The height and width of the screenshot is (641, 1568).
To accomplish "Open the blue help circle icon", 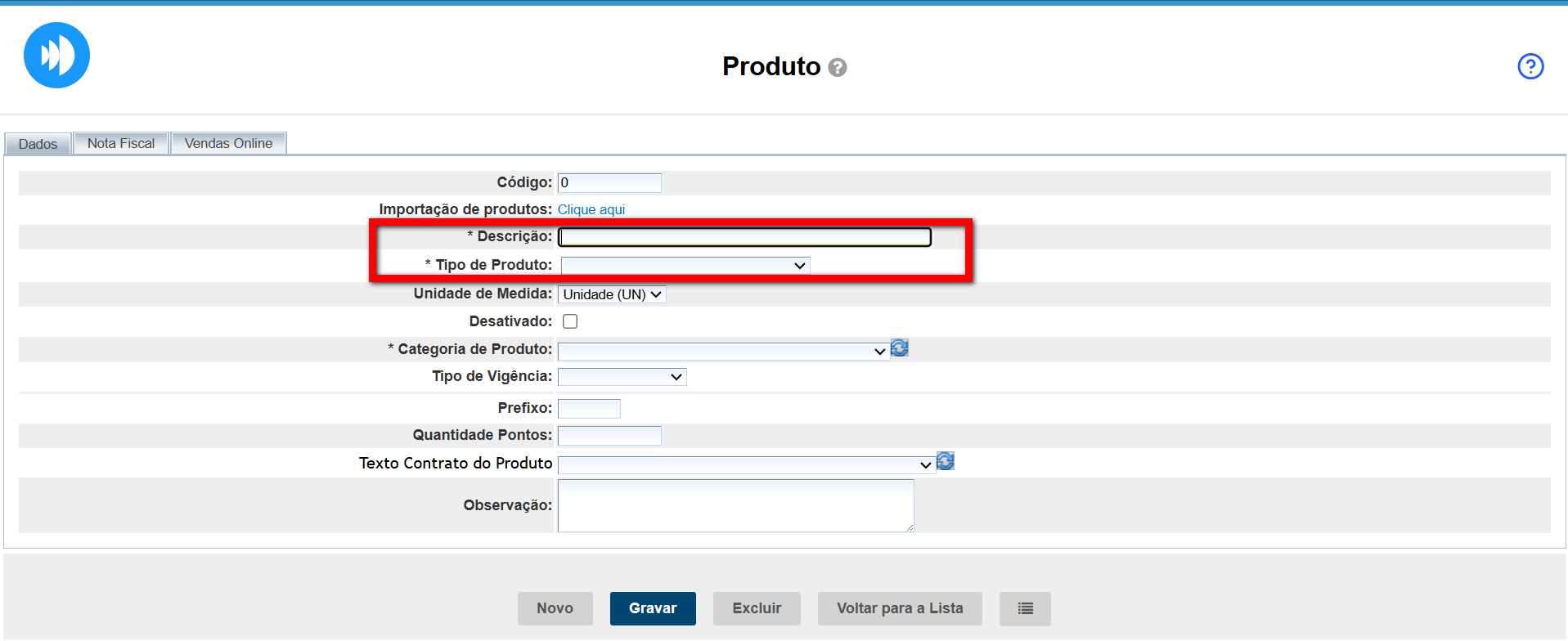I will point(1530,66).
